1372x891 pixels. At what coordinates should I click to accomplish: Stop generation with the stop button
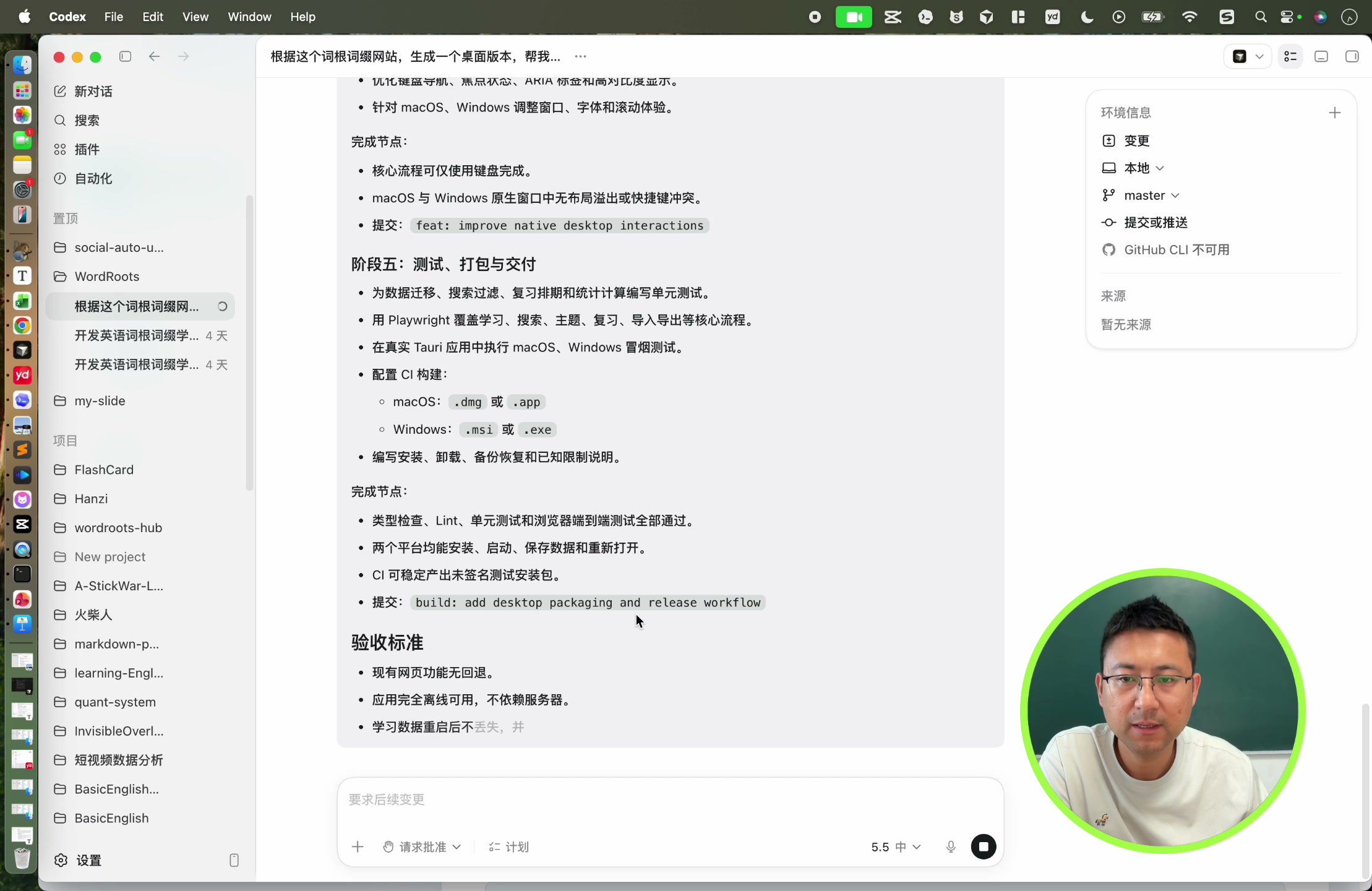click(x=984, y=847)
